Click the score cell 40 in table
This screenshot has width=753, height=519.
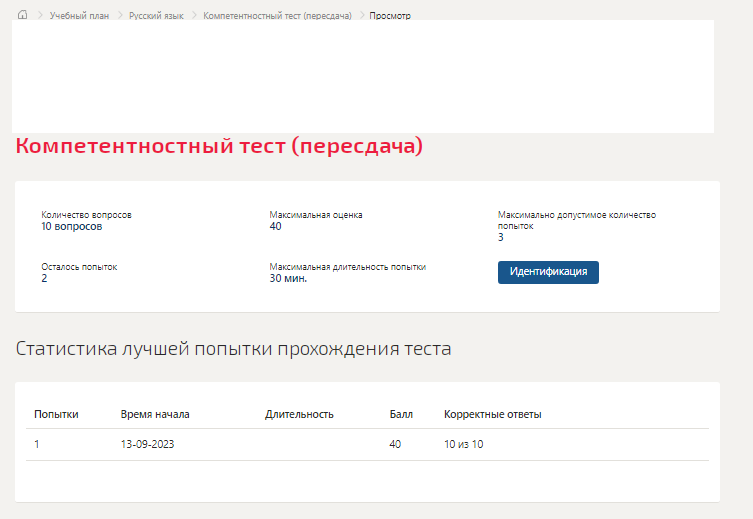click(x=395, y=444)
